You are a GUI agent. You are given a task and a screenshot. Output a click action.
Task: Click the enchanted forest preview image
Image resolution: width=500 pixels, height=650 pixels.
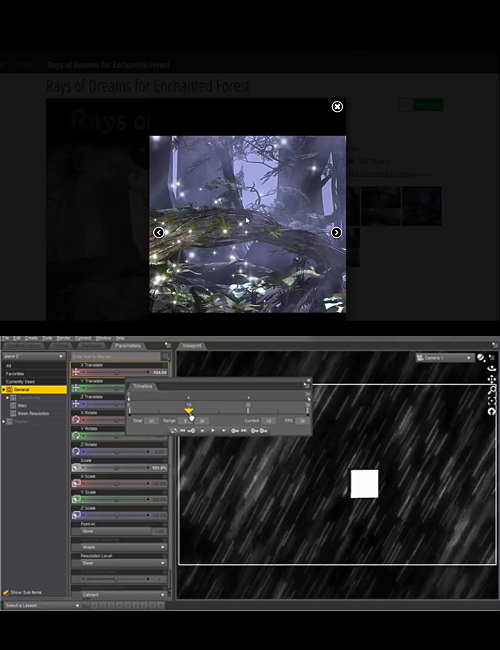(x=248, y=224)
